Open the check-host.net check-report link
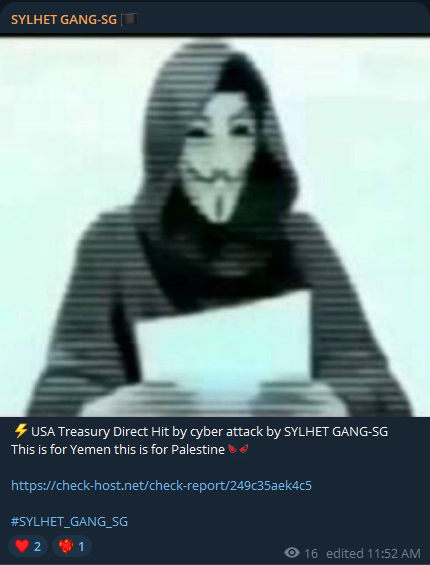Viewport: 430px width, 565px height. coord(161,485)
